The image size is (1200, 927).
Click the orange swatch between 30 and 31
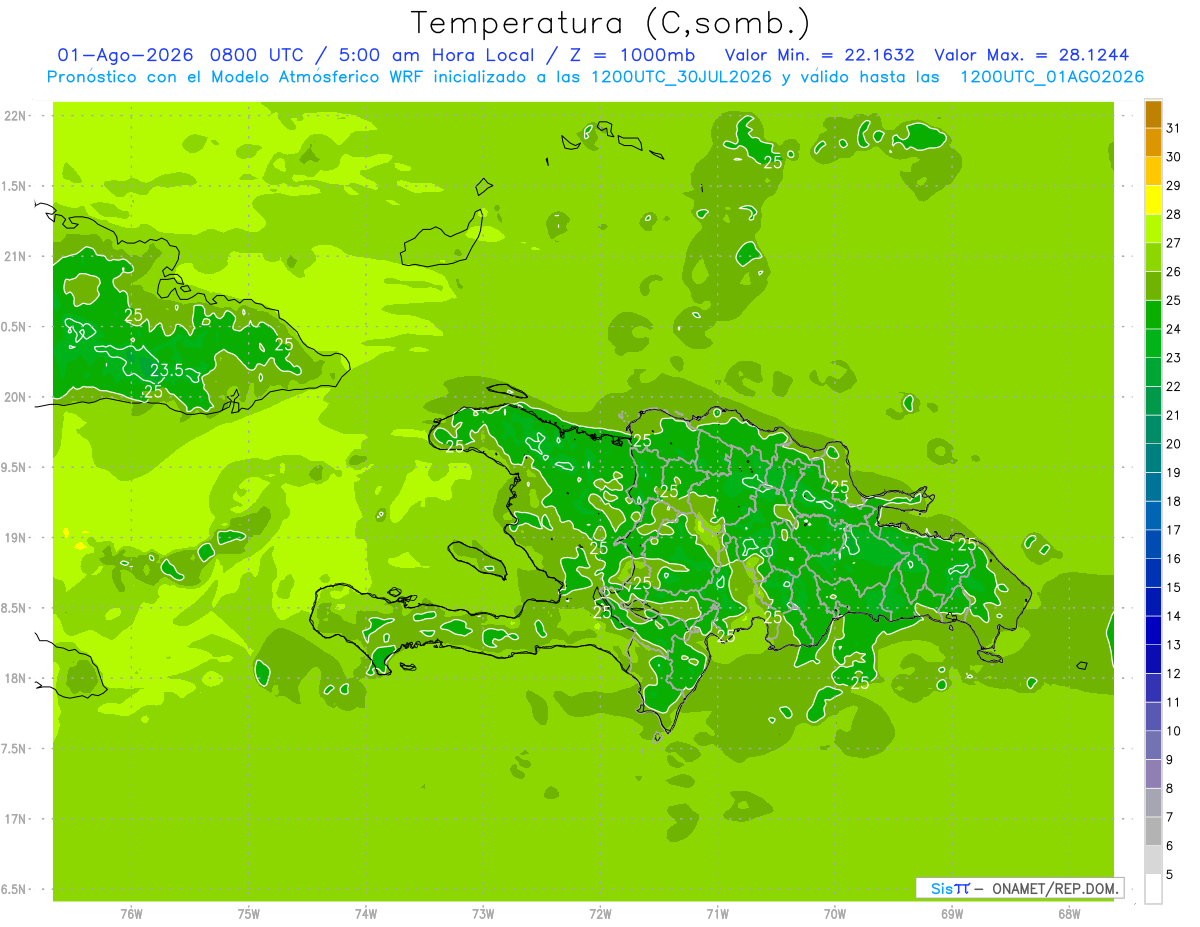[x=1153, y=142]
